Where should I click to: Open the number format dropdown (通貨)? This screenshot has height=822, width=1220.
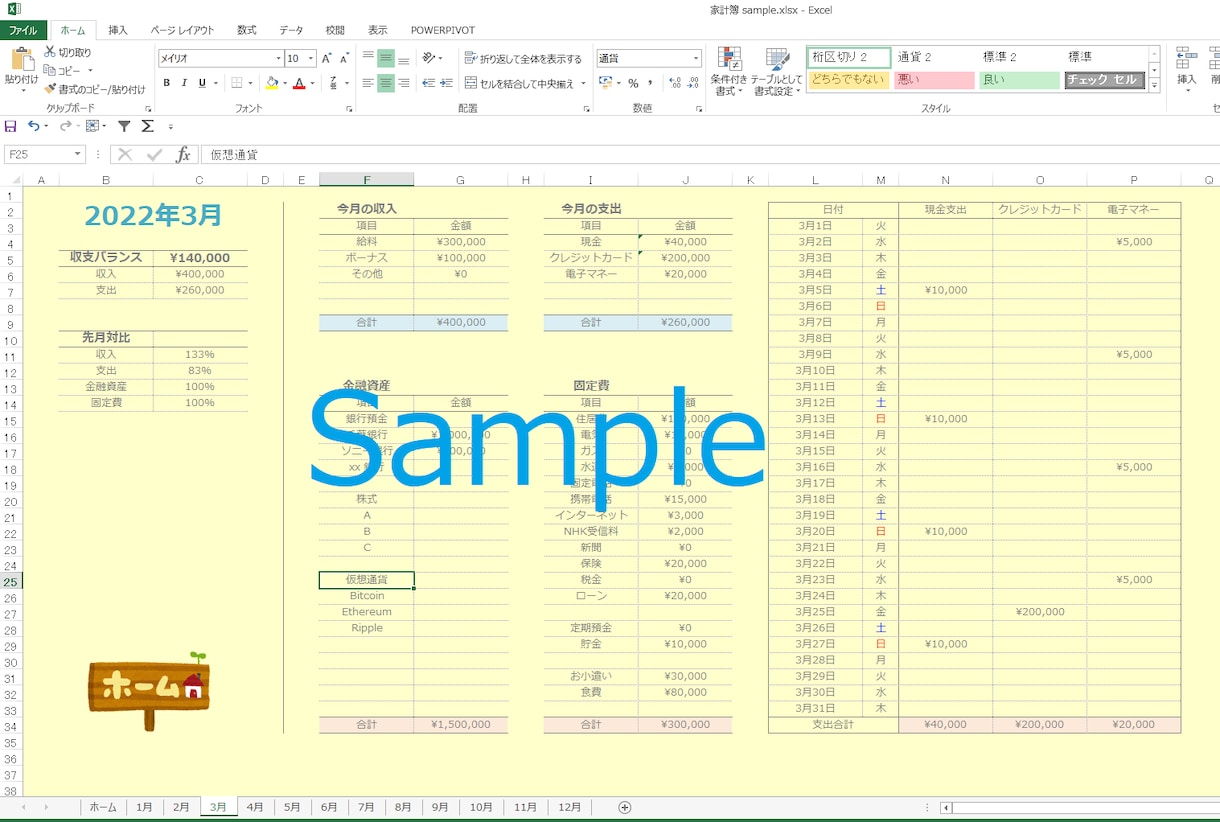tap(695, 59)
